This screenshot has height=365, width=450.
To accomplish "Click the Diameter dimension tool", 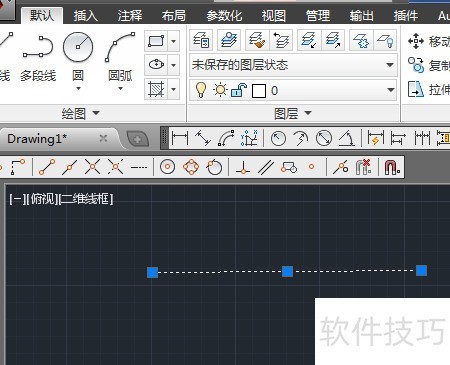I will point(324,138).
